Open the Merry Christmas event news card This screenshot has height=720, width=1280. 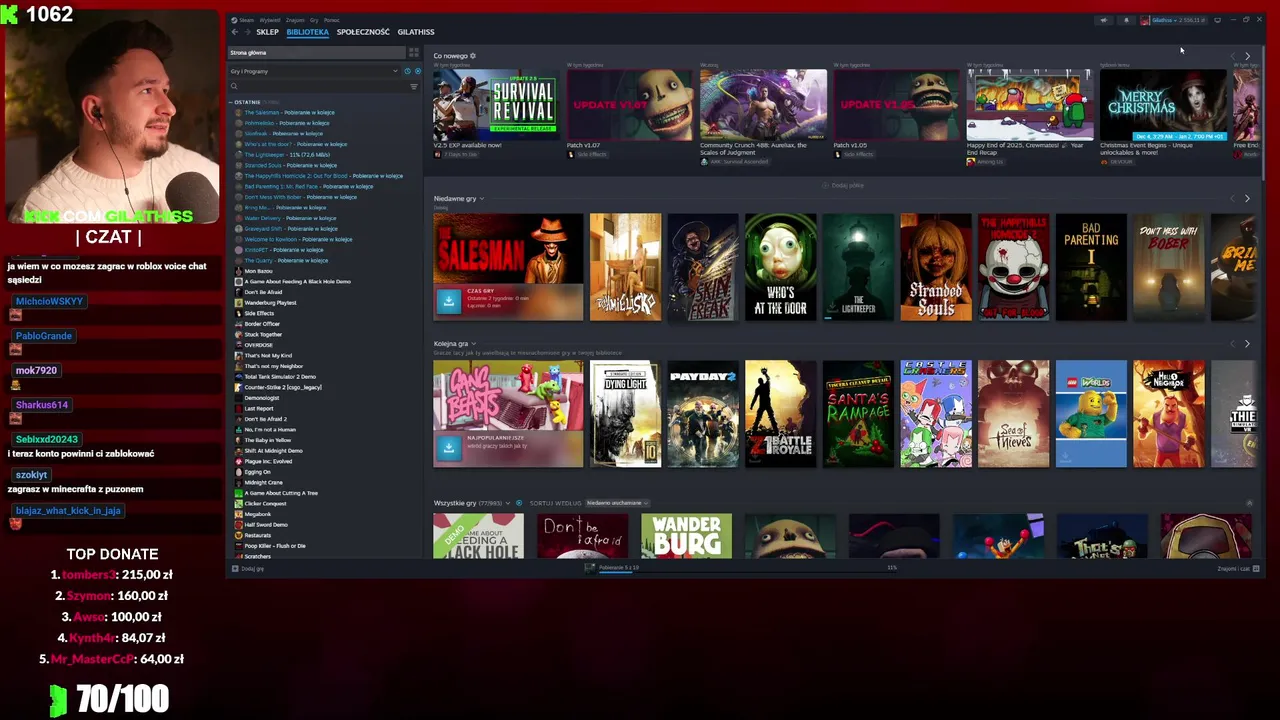point(1163,105)
